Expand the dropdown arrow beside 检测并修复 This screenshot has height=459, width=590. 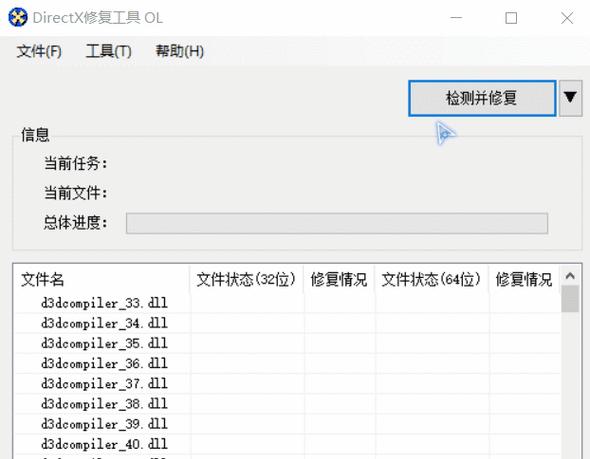570,98
